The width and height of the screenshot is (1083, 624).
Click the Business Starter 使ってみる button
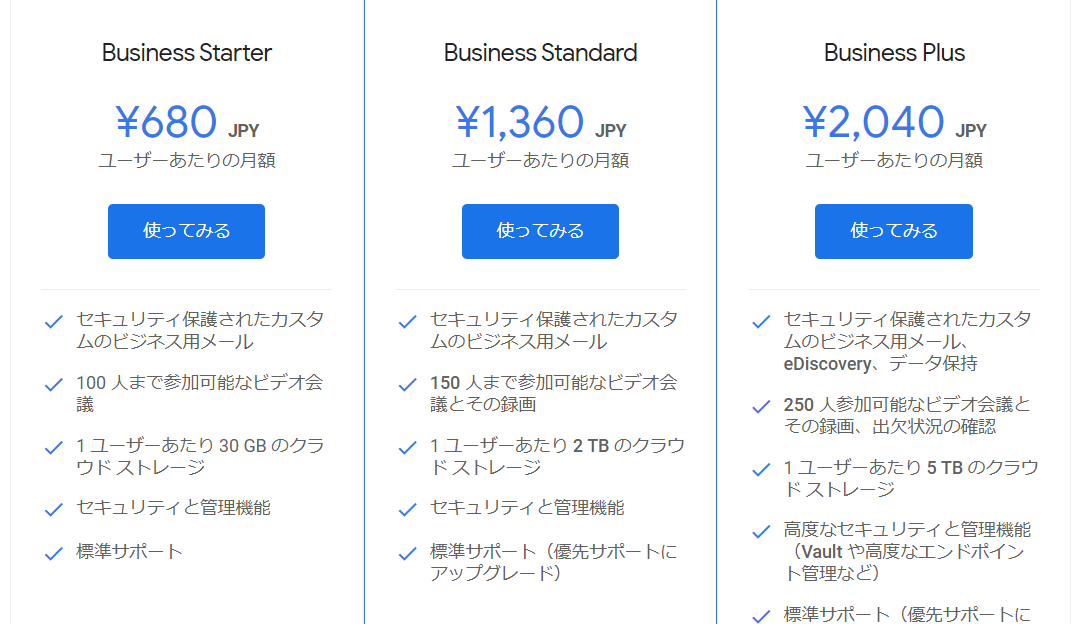pos(186,231)
